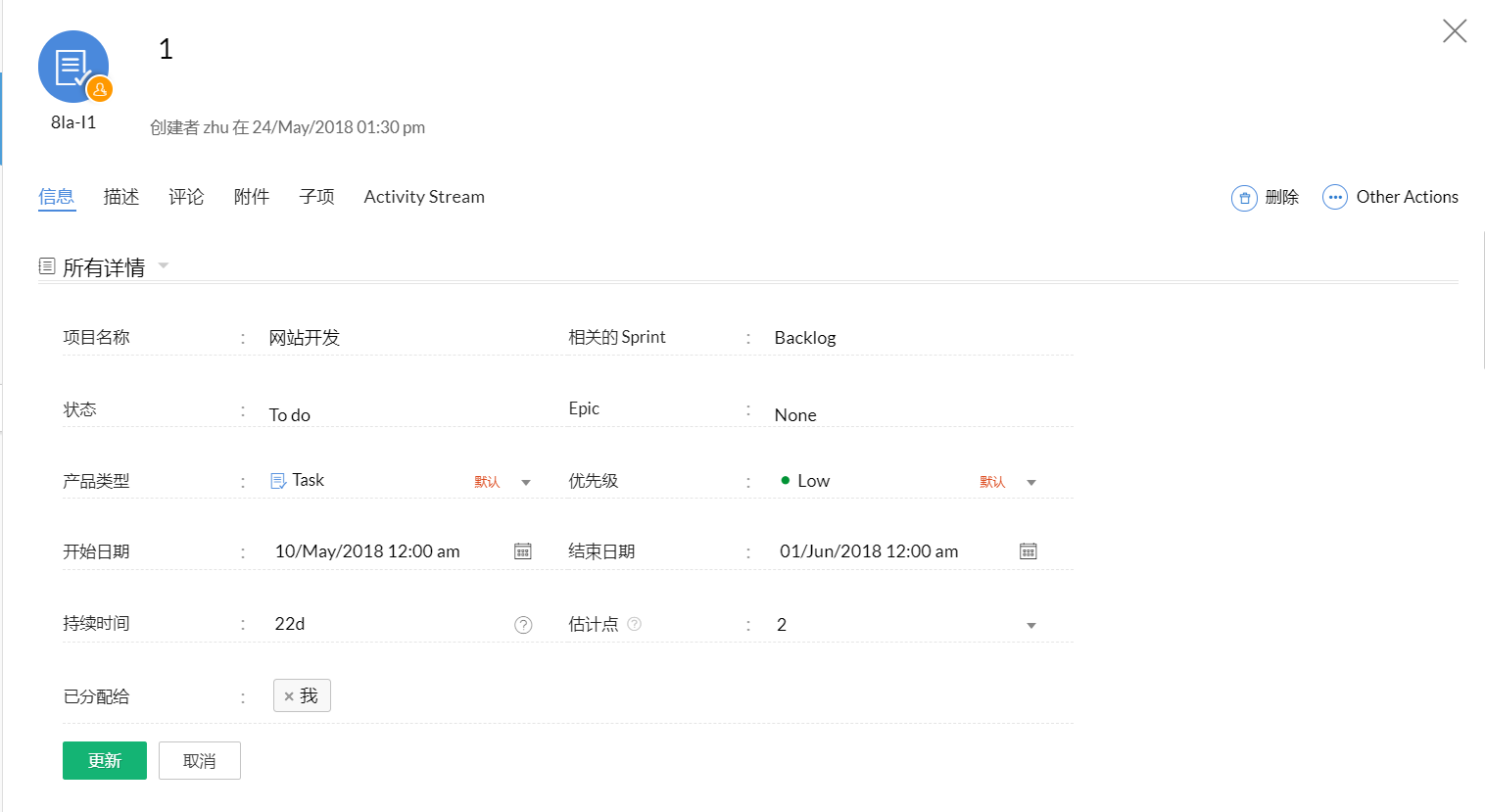This screenshot has width=1485, height=812.
Task: Switch to the 描述 tab
Action: click(121, 197)
